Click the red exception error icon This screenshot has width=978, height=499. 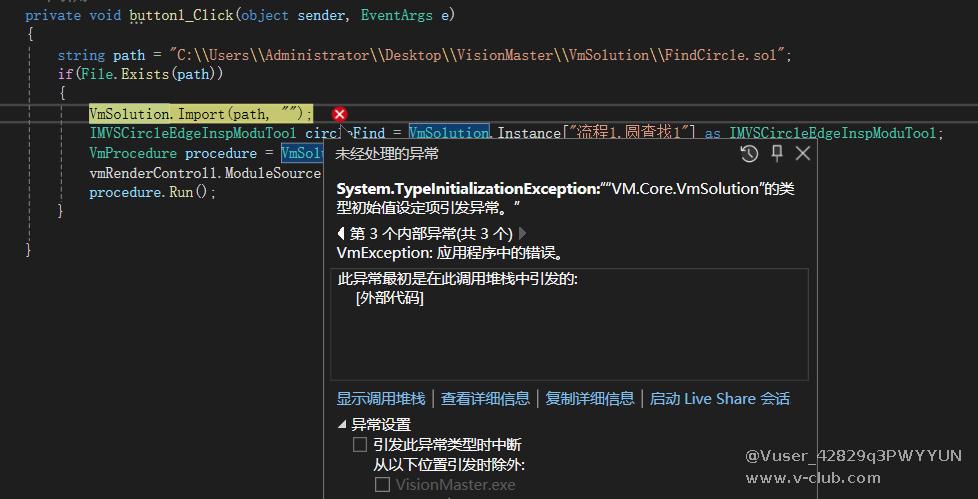click(x=339, y=114)
